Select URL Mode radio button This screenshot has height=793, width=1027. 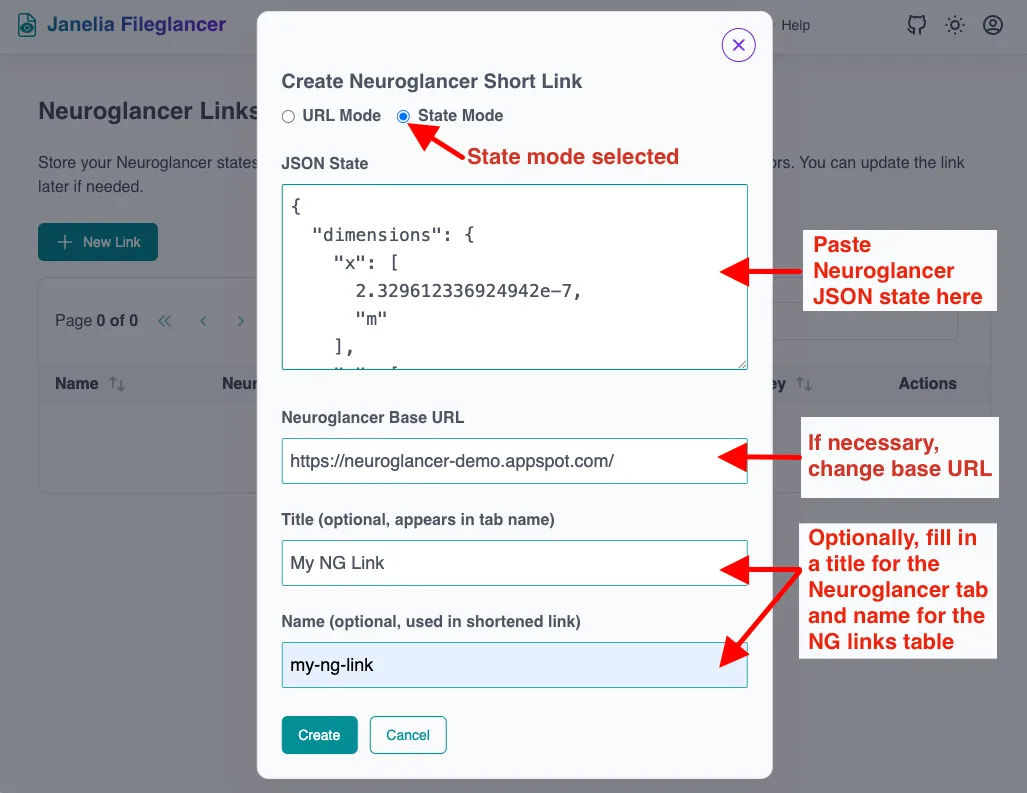pyautogui.click(x=288, y=116)
